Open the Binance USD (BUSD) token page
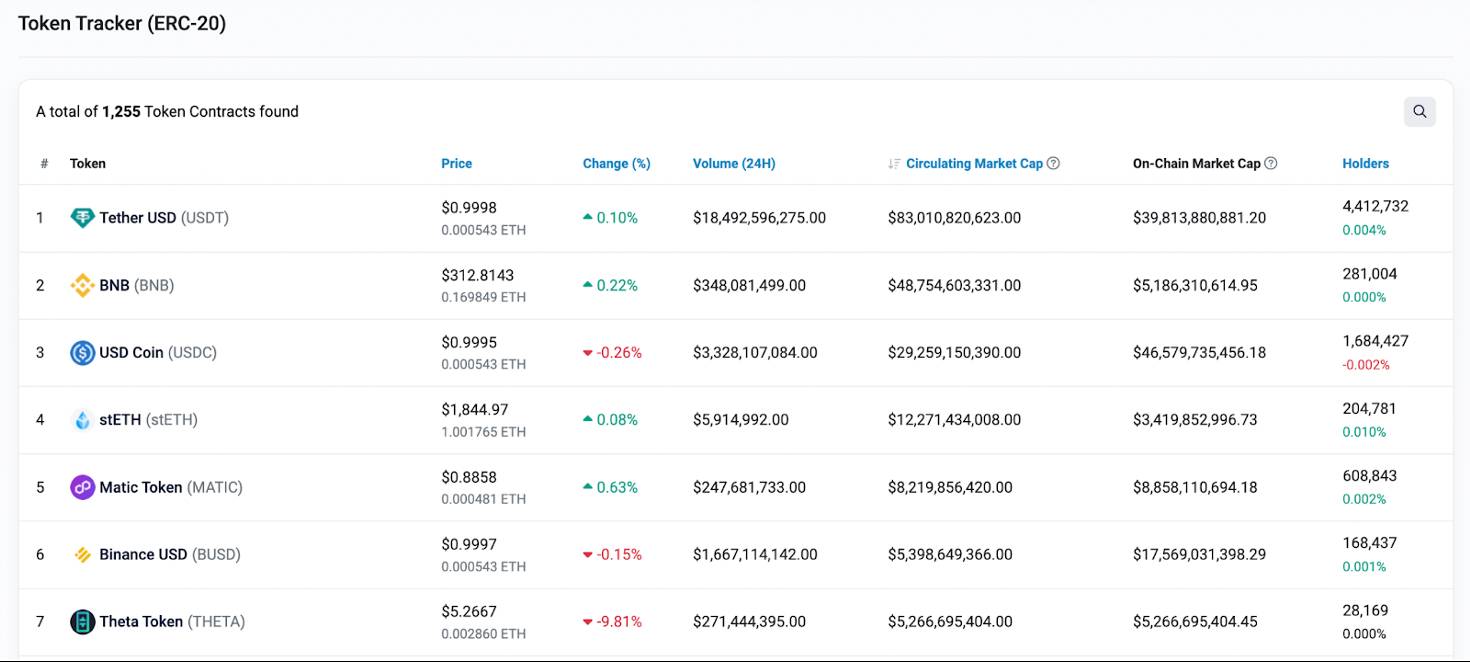 [170, 554]
